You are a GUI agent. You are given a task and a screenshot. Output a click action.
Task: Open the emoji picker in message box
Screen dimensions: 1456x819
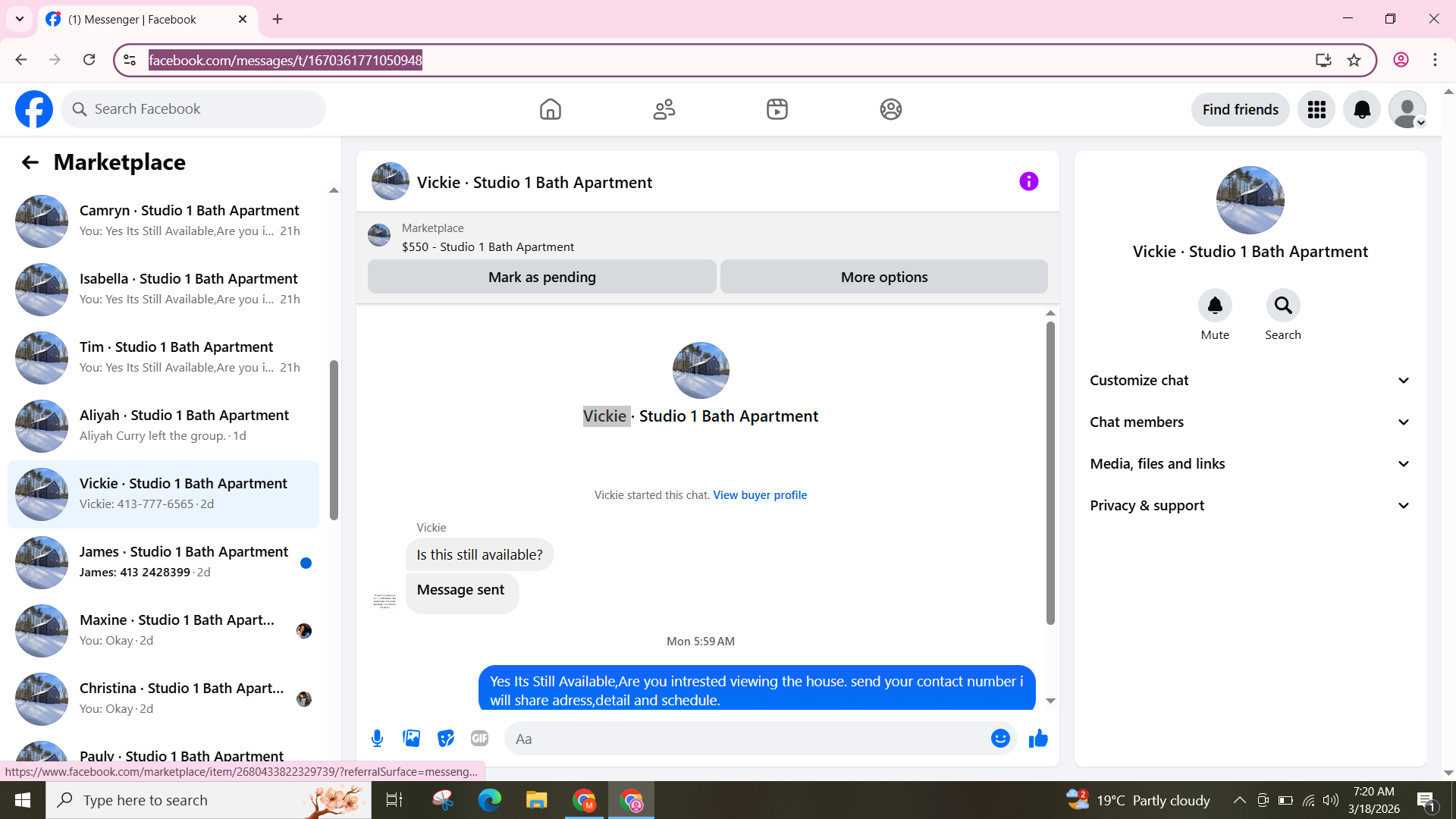pos(1000,739)
